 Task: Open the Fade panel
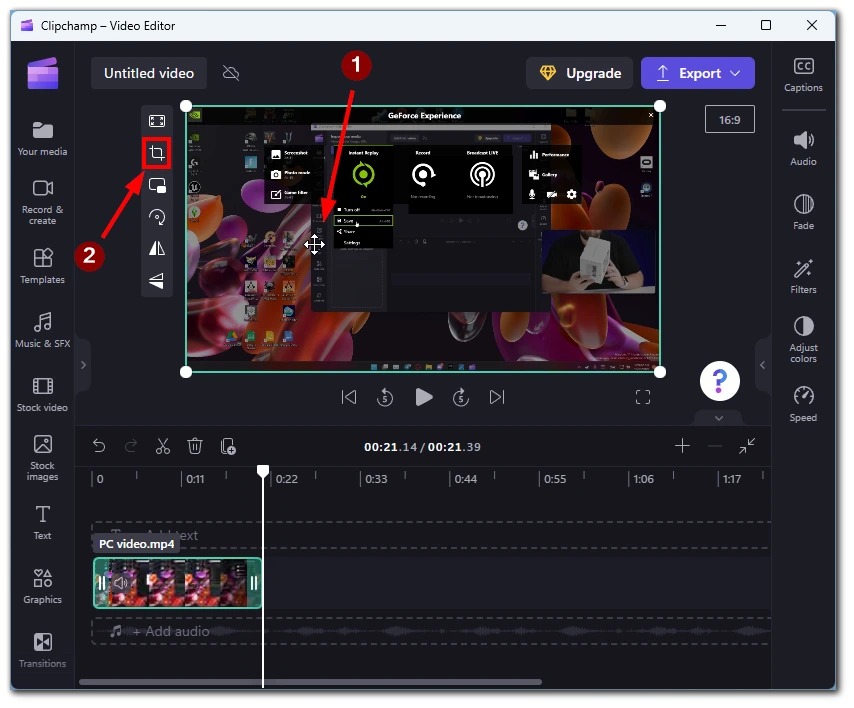point(803,212)
